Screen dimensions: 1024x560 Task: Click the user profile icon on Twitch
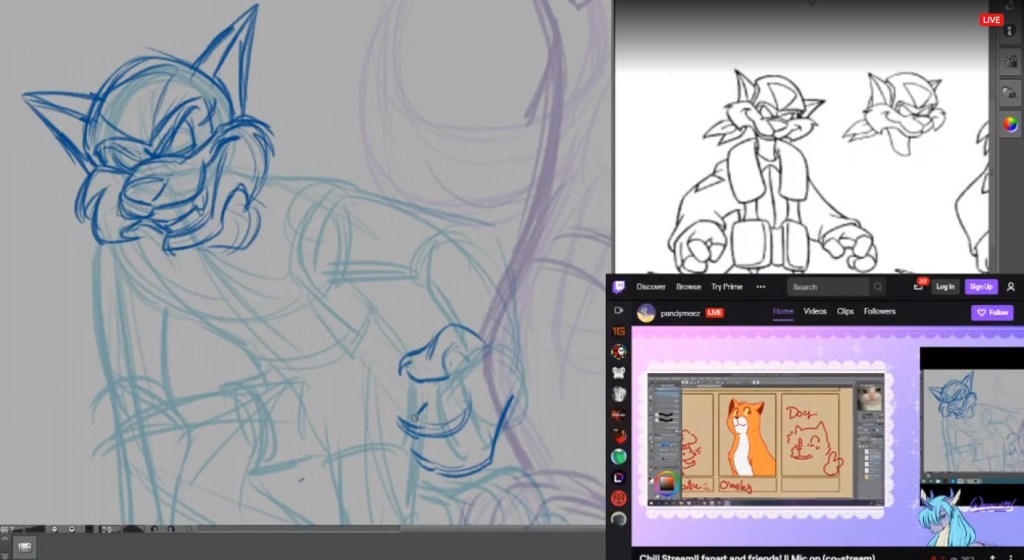[1011, 287]
